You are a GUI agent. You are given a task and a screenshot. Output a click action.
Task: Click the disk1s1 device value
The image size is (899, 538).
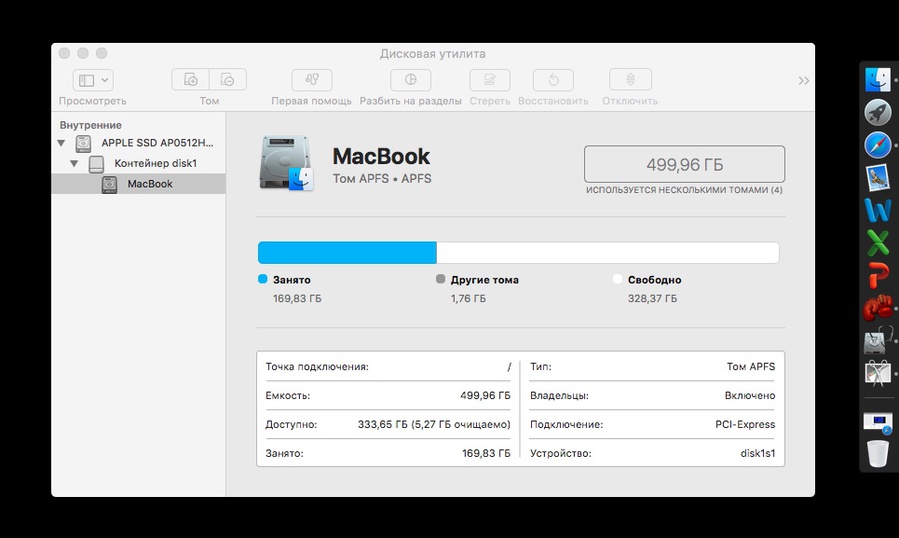tap(757, 453)
